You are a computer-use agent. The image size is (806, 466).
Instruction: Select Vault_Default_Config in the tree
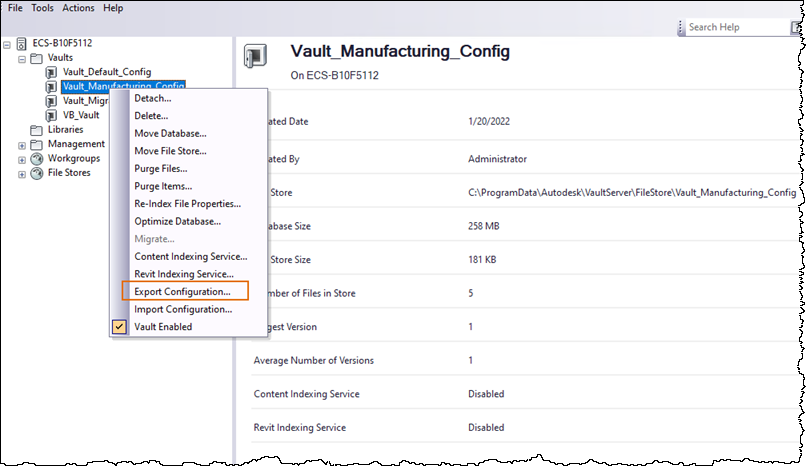(x=107, y=72)
